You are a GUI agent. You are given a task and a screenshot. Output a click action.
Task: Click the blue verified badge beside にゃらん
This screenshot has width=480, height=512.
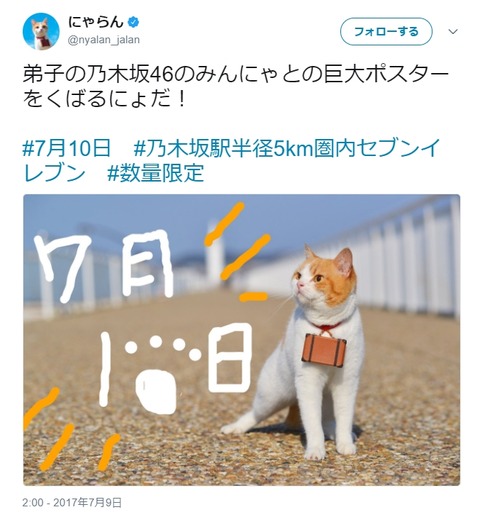pyautogui.click(x=134, y=22)
